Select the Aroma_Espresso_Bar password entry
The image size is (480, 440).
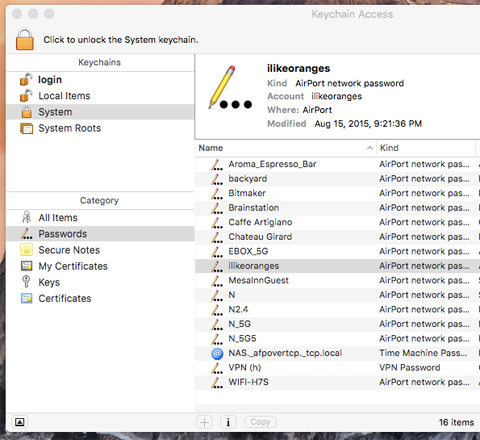(x=337, y=164)
